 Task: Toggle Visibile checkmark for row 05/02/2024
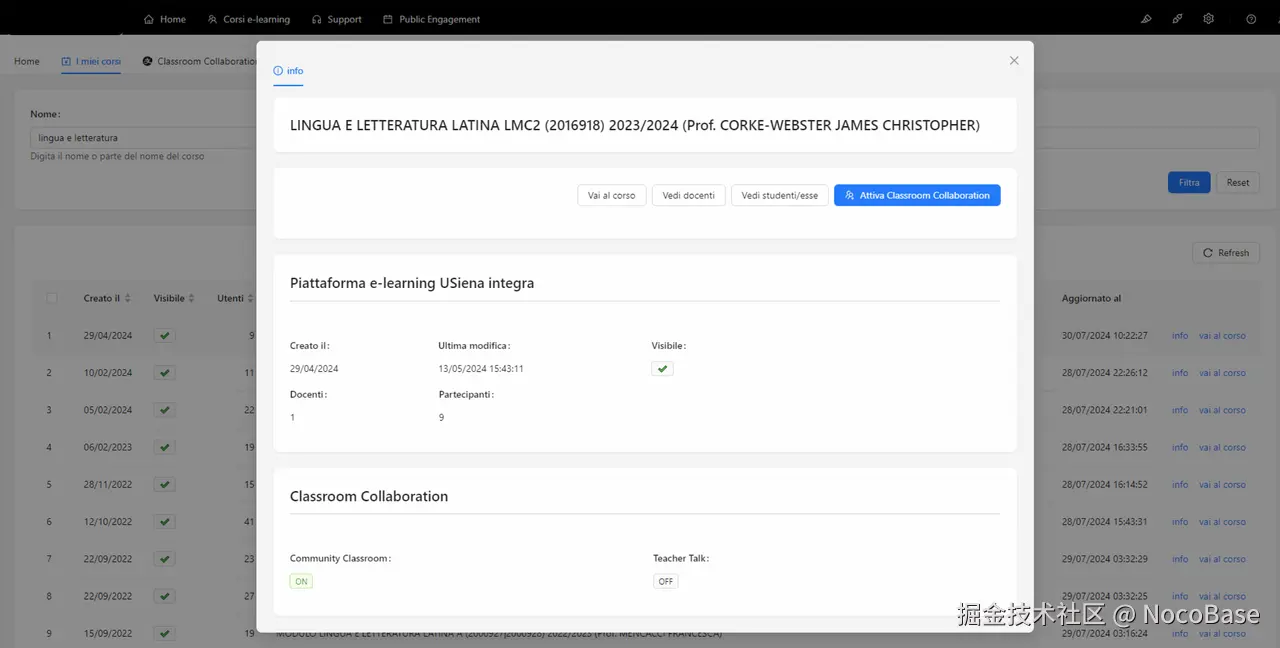(x=165, y=410)
